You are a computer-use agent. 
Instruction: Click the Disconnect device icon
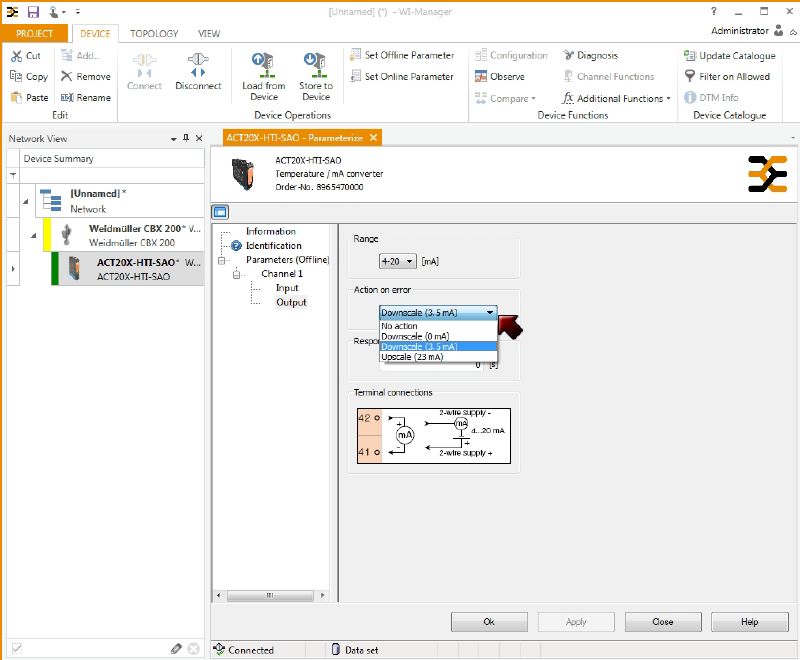tap(198, 62)
